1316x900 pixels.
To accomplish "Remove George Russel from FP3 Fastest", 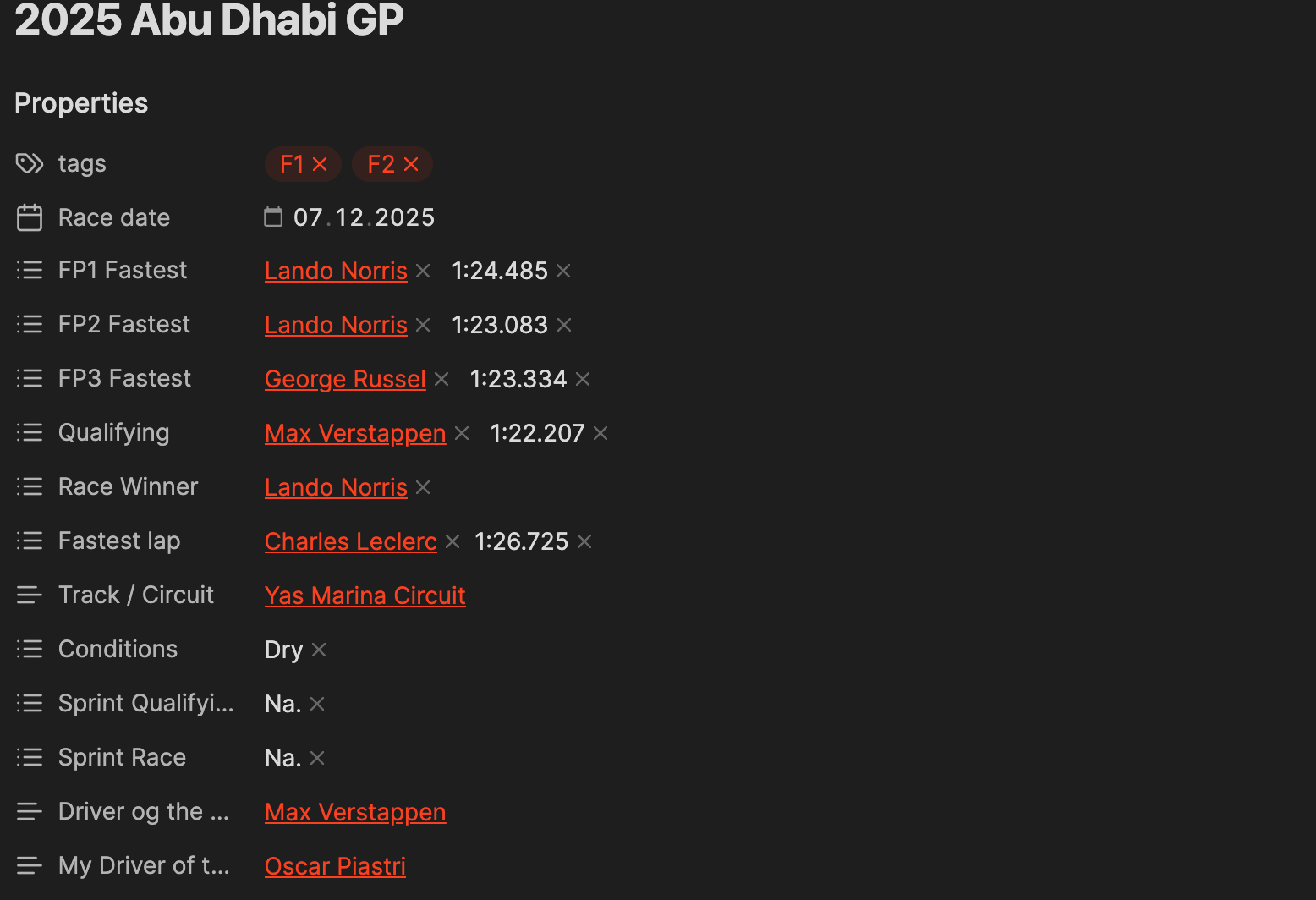I will coord(441,379).
